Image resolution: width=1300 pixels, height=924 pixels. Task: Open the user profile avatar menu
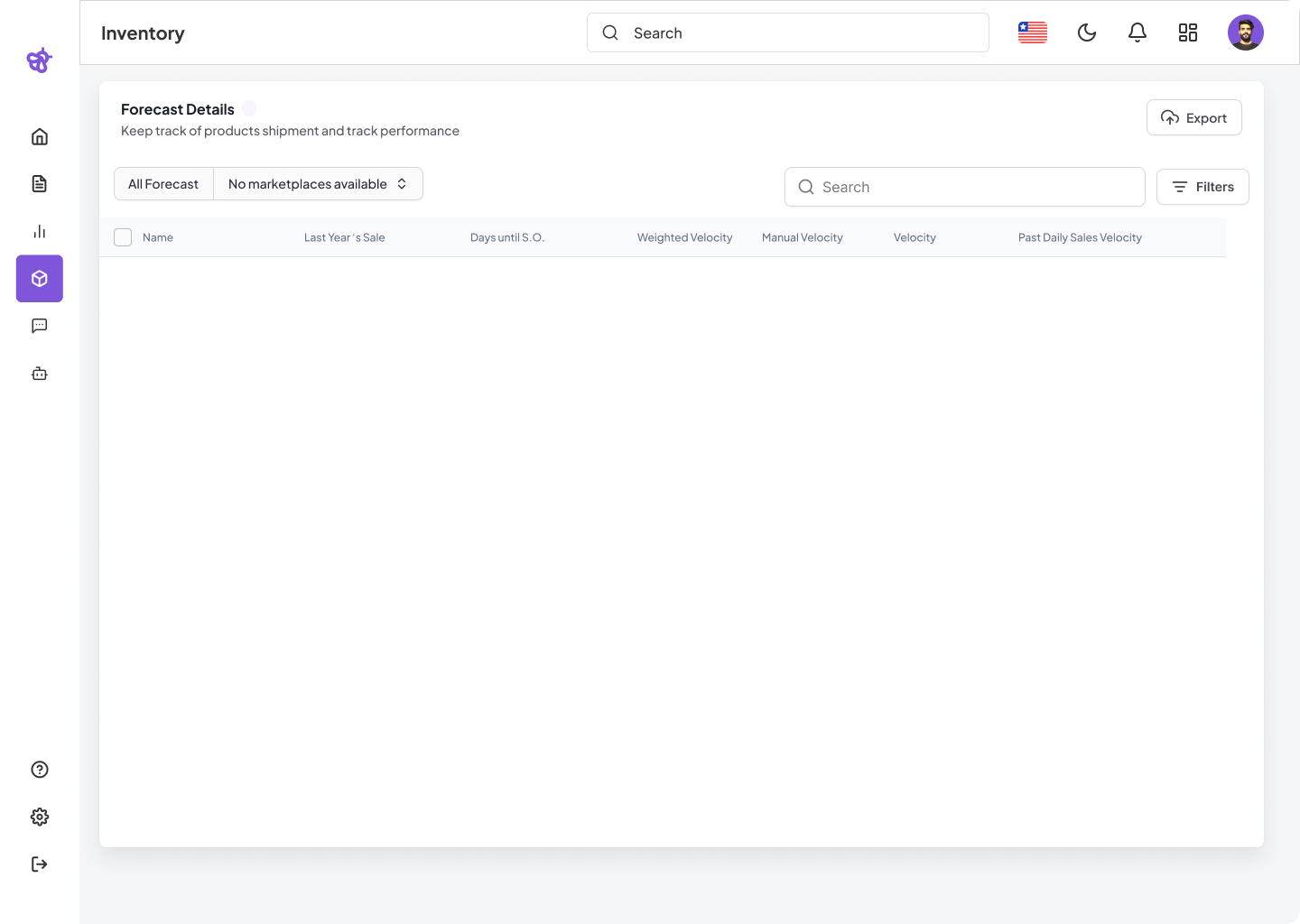click(x=1245, y=33)
